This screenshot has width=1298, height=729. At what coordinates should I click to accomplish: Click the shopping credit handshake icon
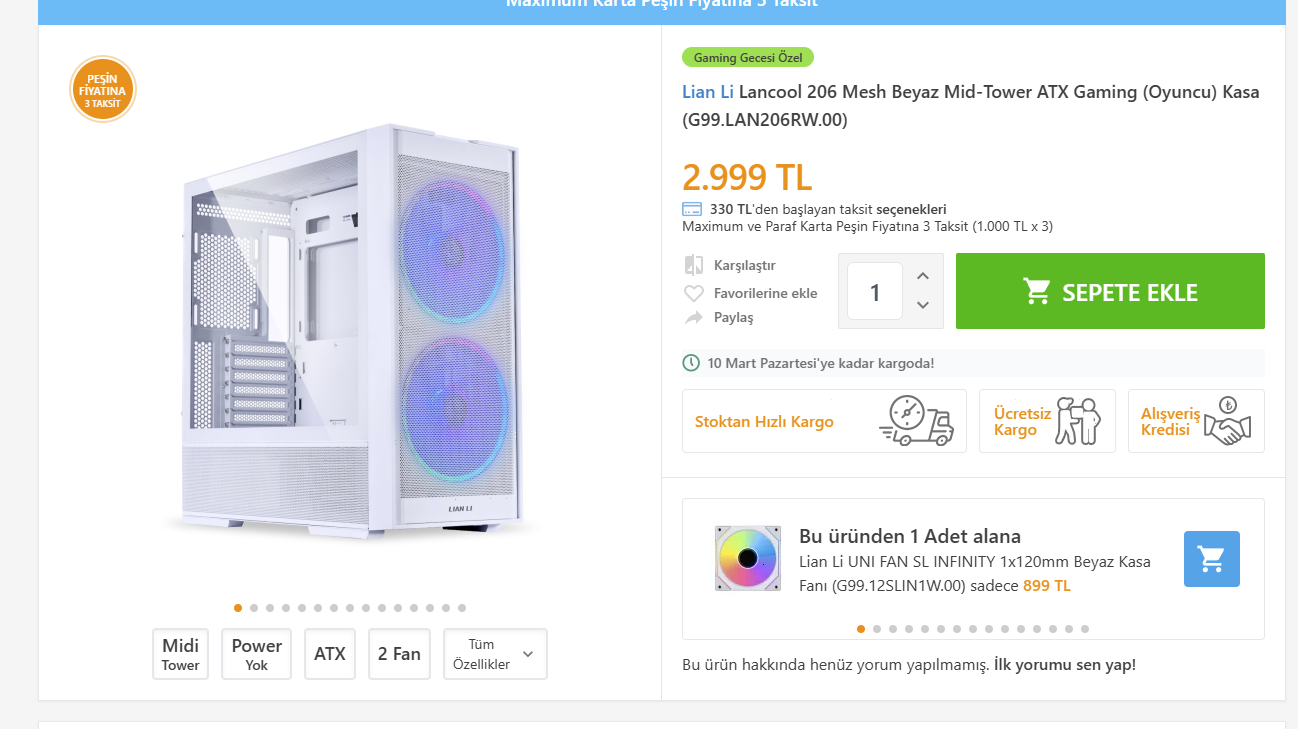1227,421
